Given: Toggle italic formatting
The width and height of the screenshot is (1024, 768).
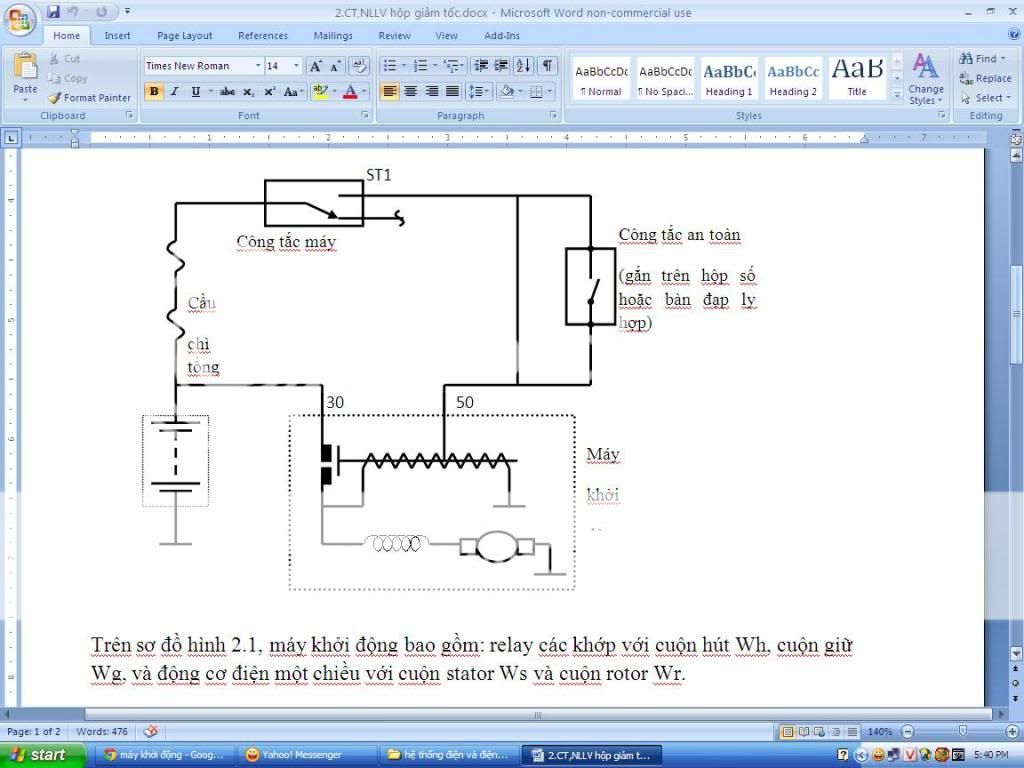Looking at the screenshot, I should 174,91.
